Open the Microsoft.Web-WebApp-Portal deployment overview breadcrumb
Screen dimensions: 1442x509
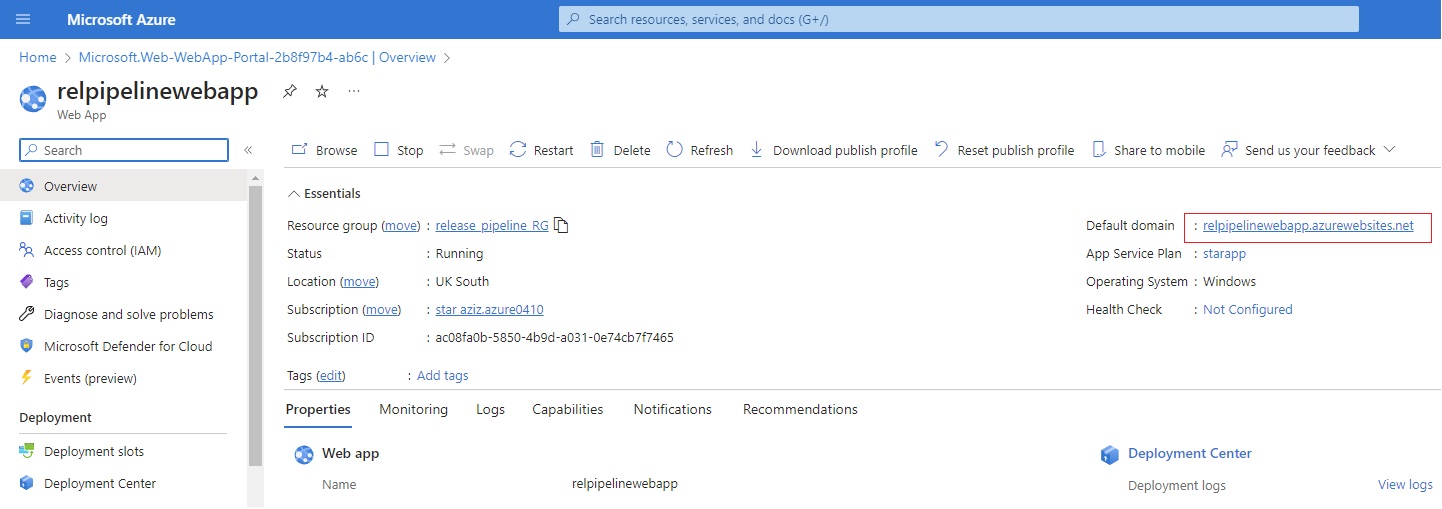tap(257, 57)
